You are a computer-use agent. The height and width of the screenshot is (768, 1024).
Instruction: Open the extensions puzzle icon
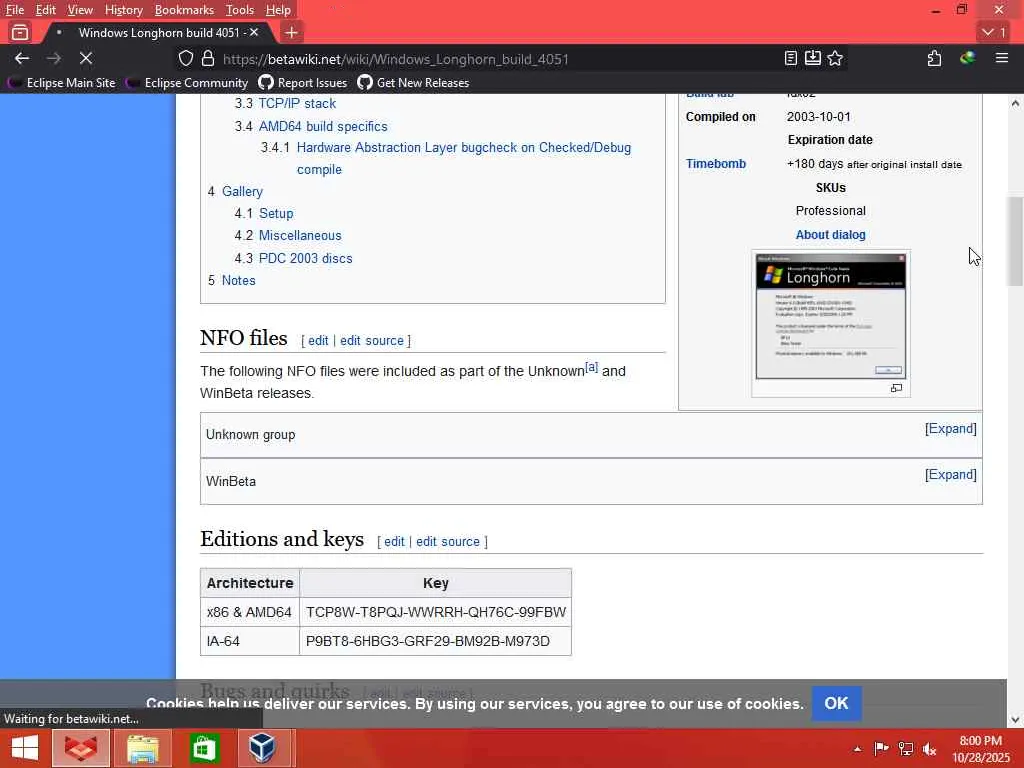click(x=935, y=59)
